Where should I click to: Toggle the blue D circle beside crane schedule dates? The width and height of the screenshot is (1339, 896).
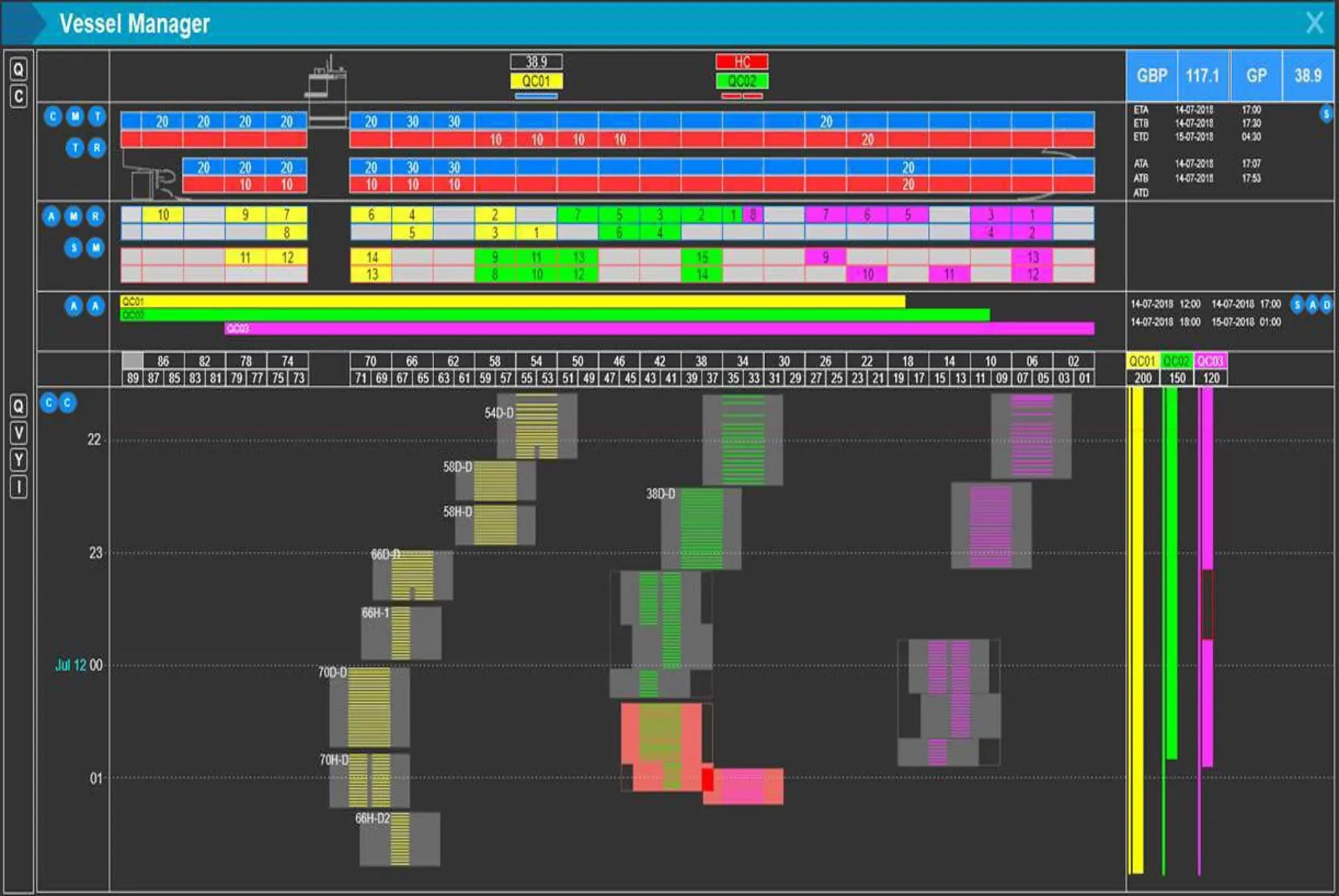coord(1327,304)
